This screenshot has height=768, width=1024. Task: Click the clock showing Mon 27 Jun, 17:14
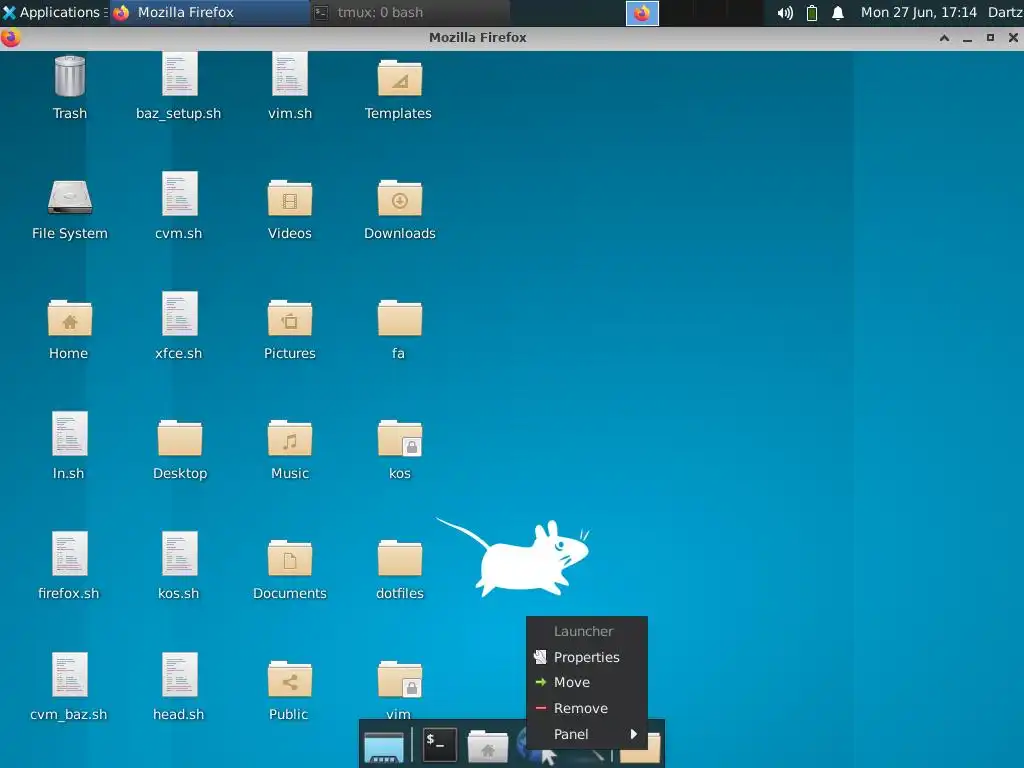pyautogui.click(x=918, y=12)
